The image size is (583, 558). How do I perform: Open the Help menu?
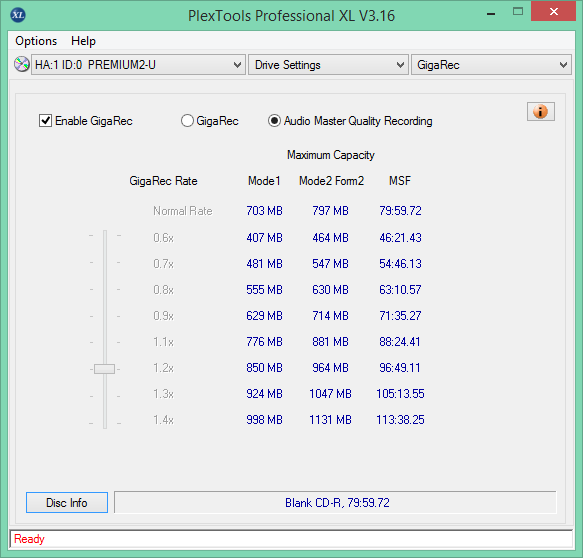point(83,41)
